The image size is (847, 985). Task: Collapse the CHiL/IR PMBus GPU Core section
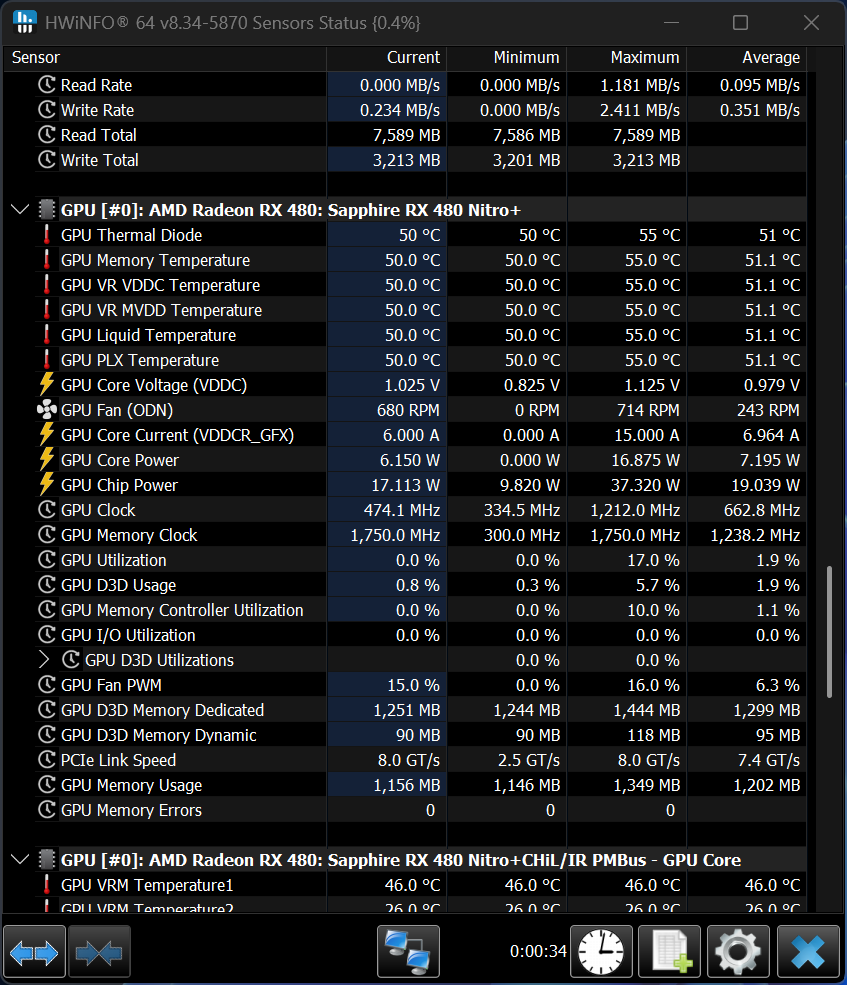point(20,860)
